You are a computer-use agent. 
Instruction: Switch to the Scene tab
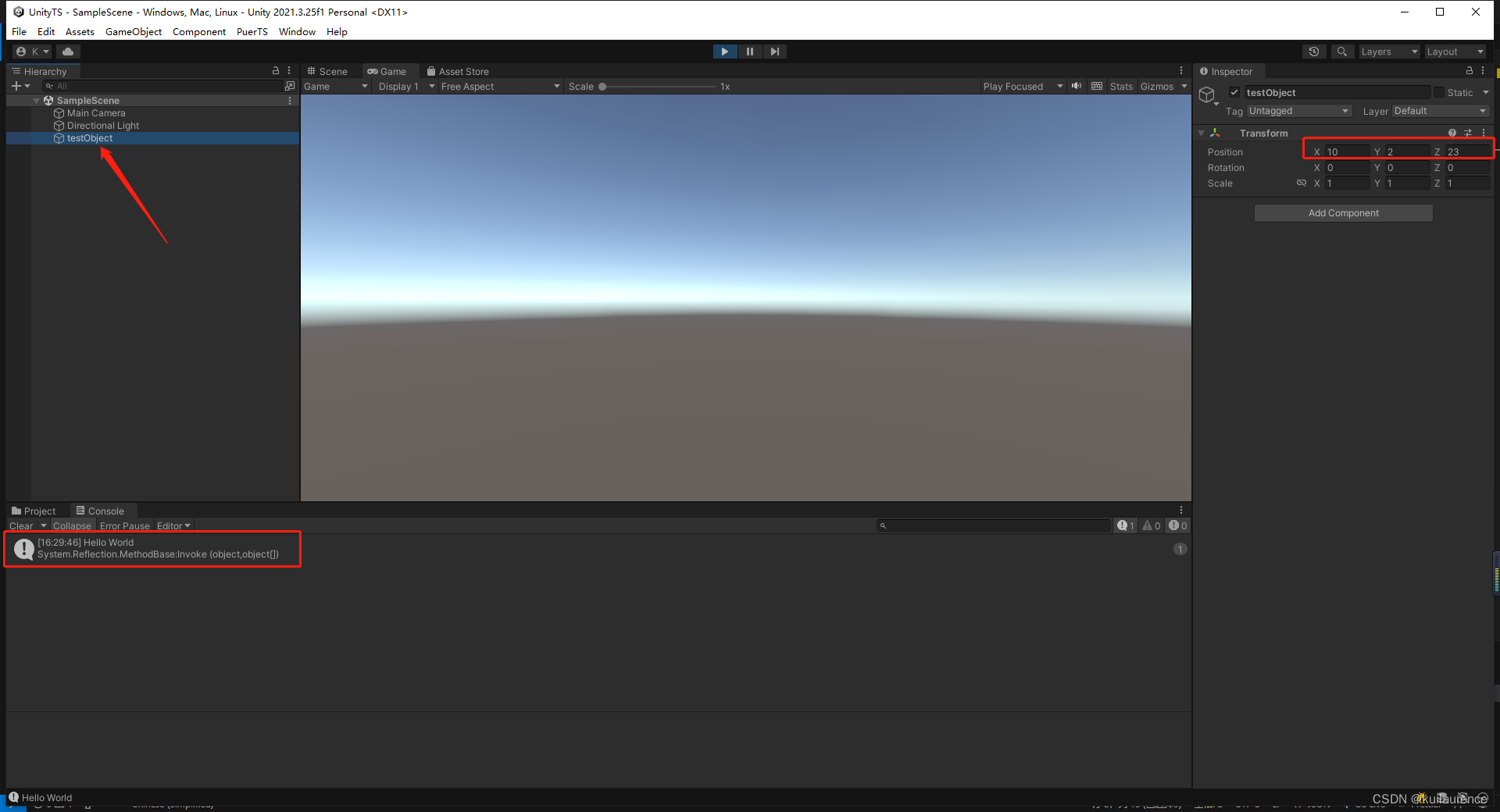332,71
